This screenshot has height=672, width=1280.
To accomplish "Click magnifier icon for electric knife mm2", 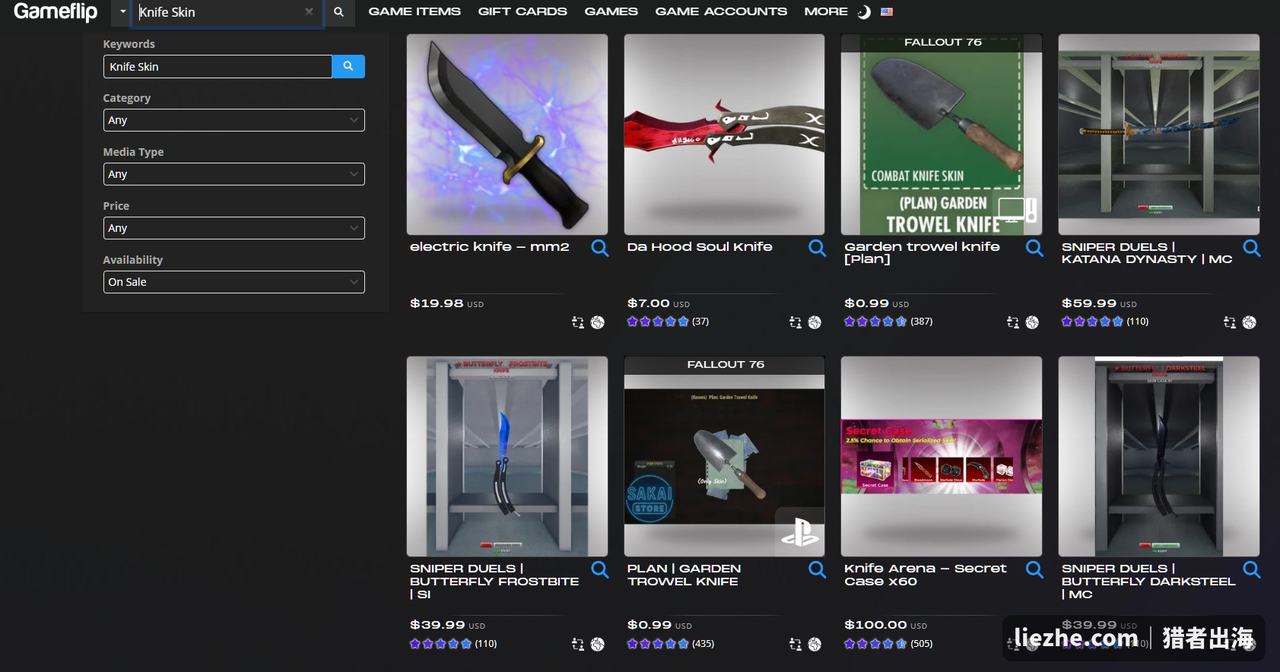I will click(x=599, y=248).
